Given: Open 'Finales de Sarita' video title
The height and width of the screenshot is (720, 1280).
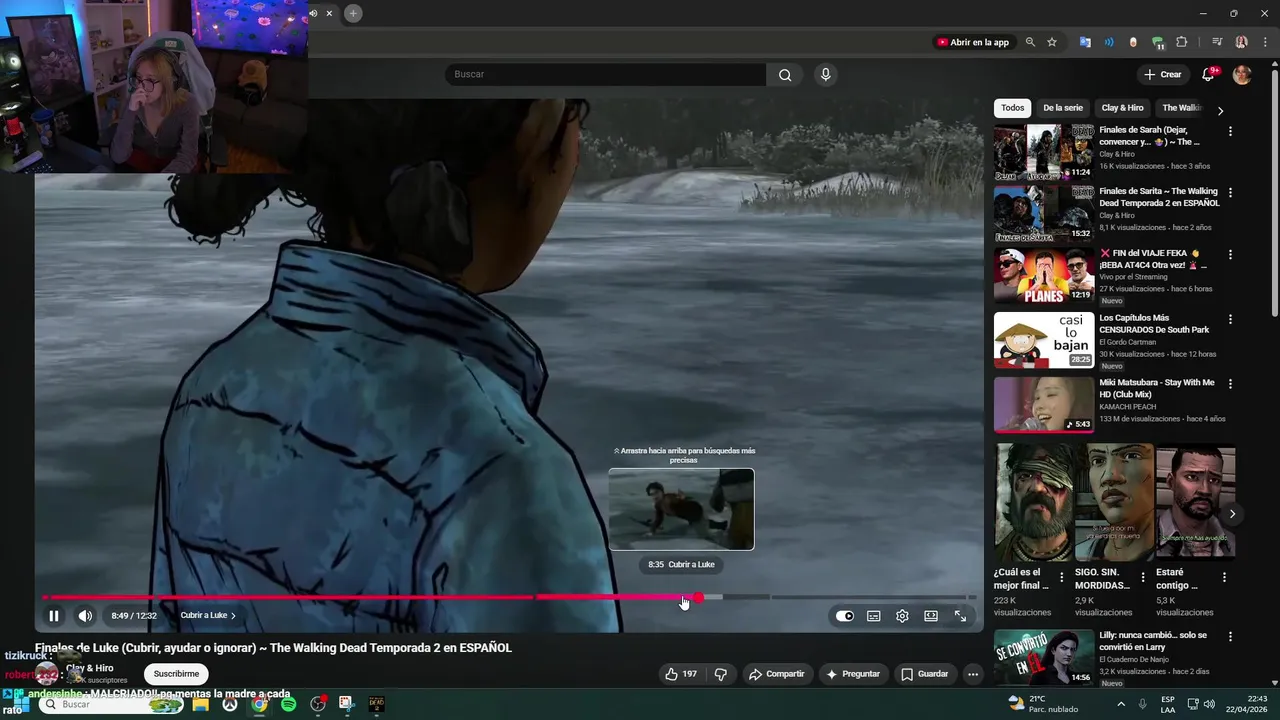Looking at the screenshot, I should point(1159,197).
